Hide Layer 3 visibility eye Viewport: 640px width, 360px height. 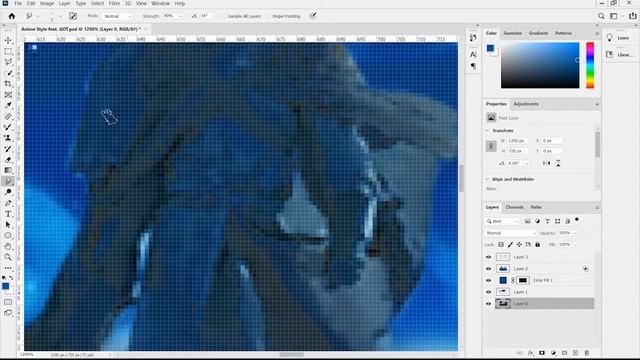488,257
